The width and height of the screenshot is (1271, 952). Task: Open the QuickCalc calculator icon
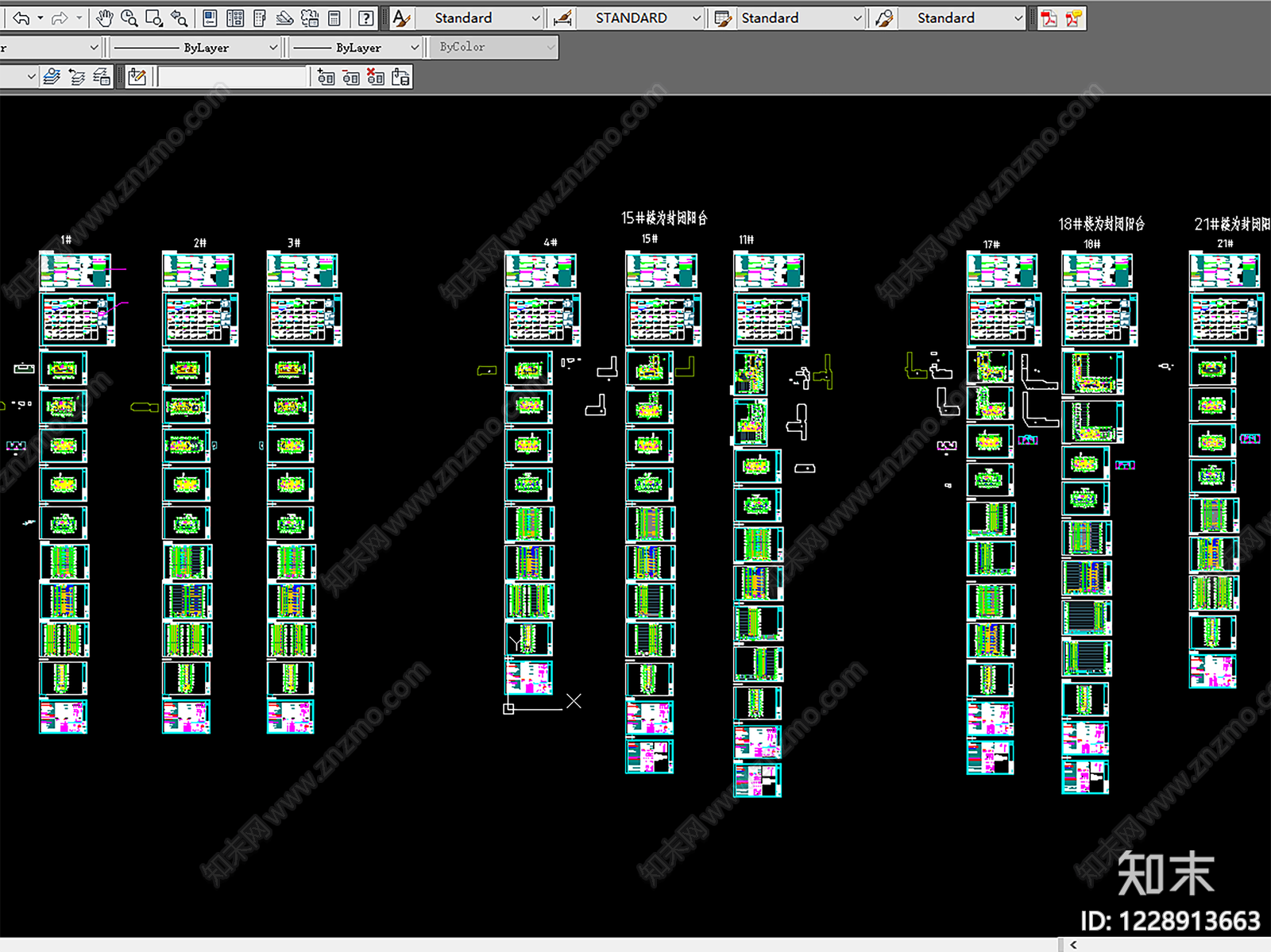[334, 17]
